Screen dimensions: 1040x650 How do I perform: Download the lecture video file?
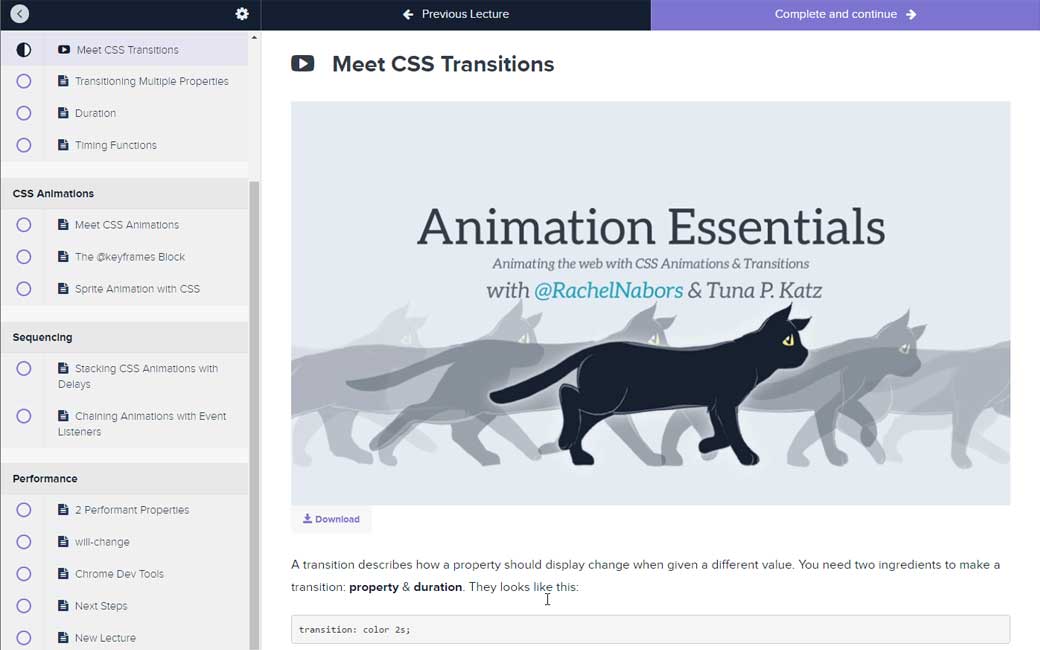click(332, 519)
